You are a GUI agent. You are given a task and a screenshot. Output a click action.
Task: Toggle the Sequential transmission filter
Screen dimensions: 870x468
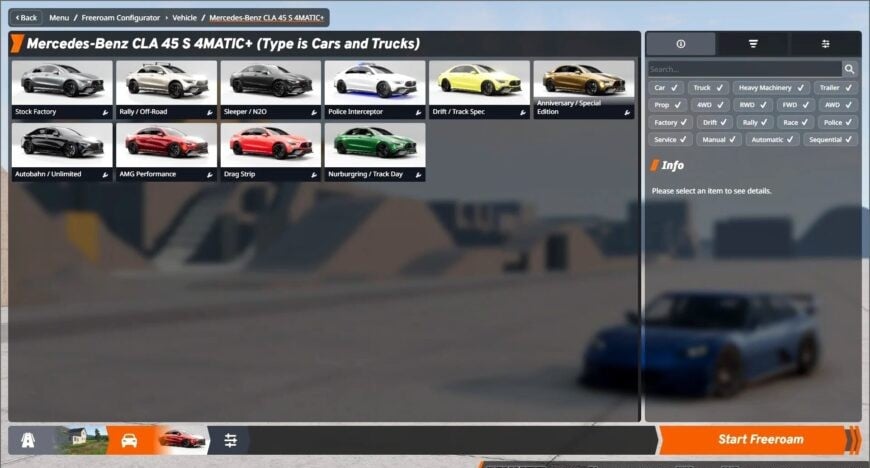(830, 140)
